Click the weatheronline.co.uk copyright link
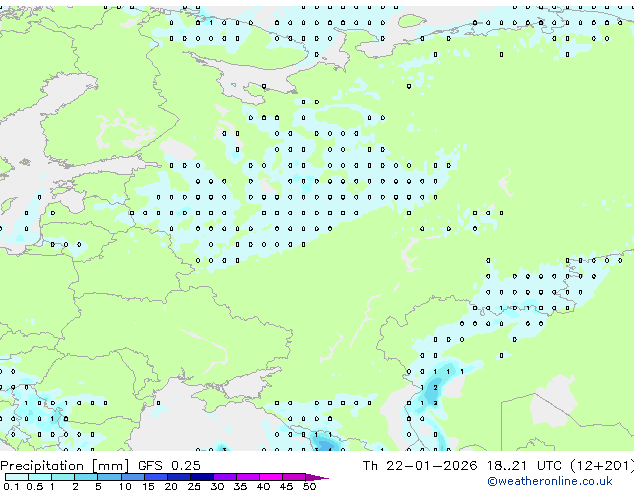Viewport: 634px width, 490px height. click(x=550, y=481)
